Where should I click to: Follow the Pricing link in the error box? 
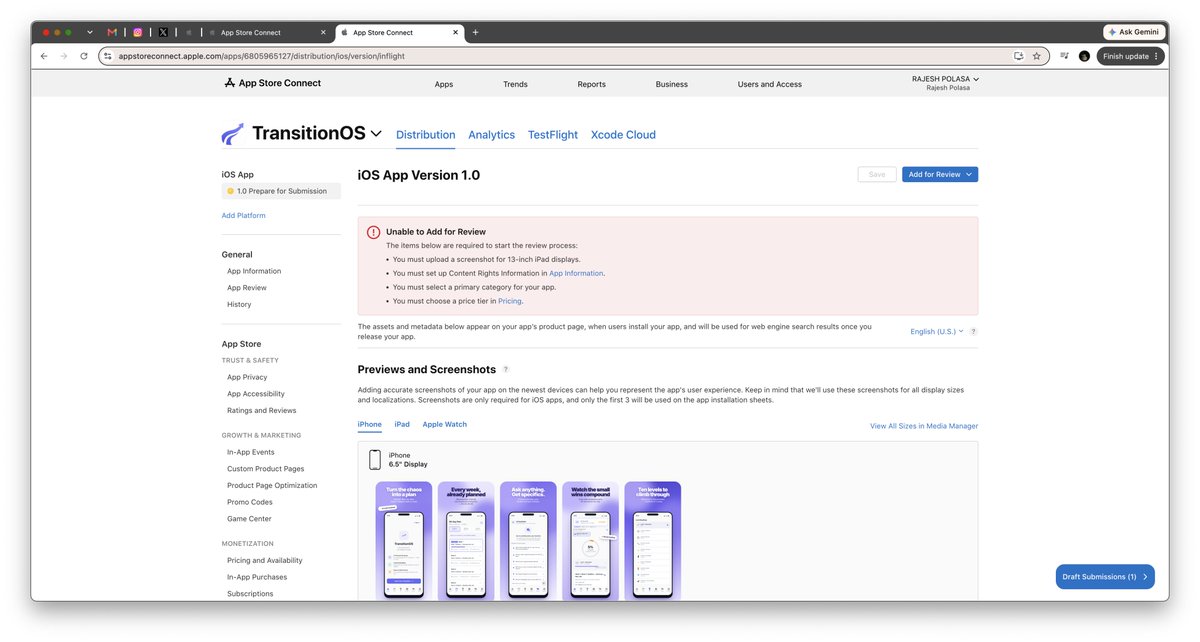click(509, 301)
